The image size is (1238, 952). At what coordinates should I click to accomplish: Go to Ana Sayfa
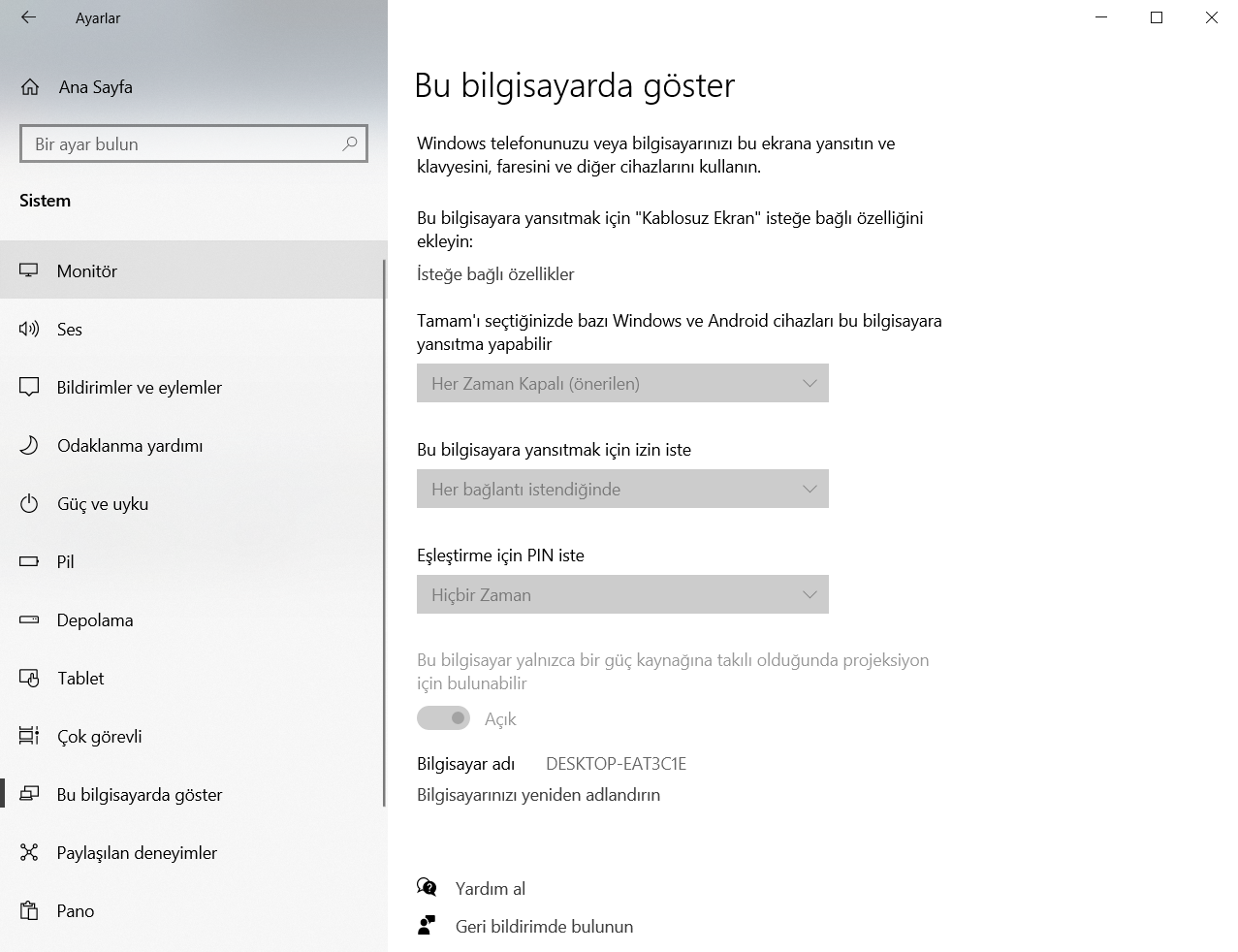pos(193,87)
